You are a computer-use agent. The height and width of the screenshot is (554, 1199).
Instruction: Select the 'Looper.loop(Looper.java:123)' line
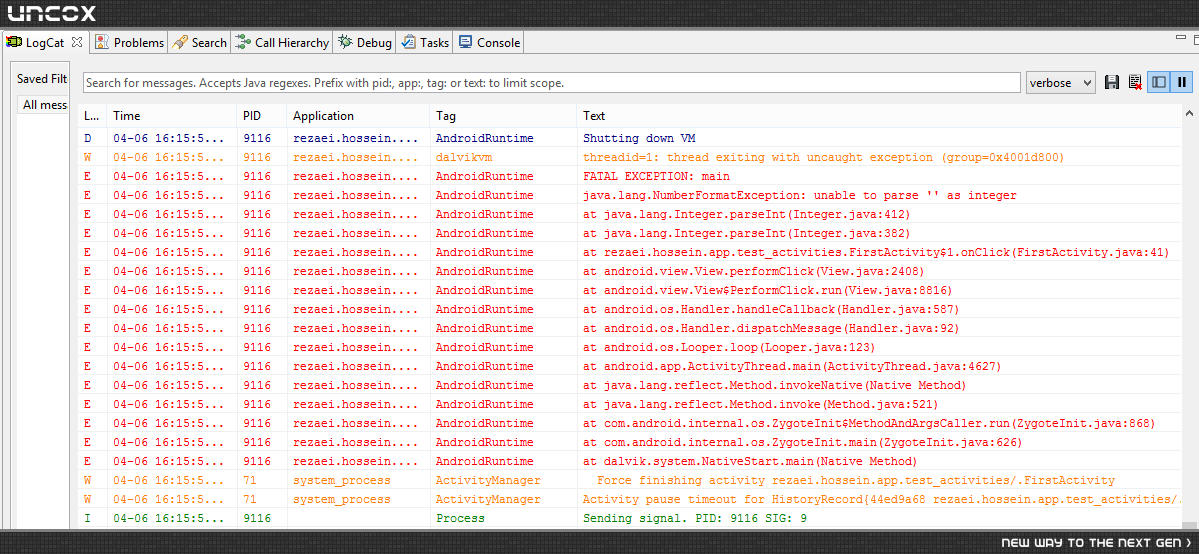630,347
